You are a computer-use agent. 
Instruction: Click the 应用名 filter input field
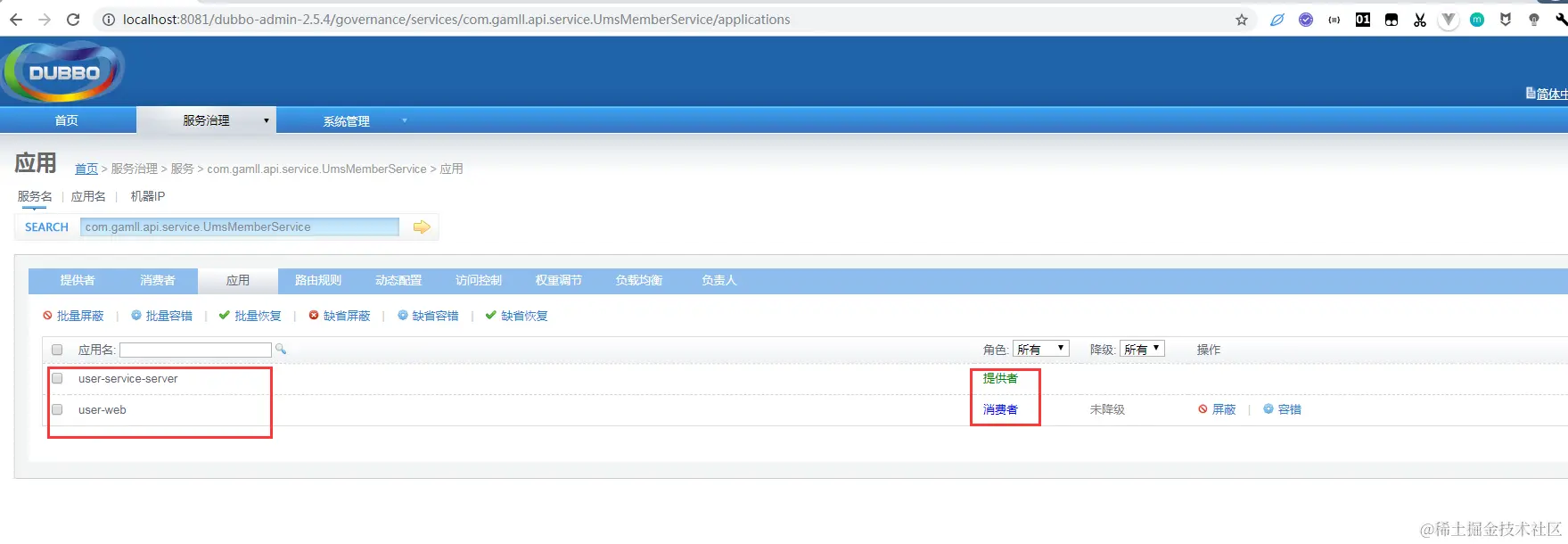coord(195,350)
